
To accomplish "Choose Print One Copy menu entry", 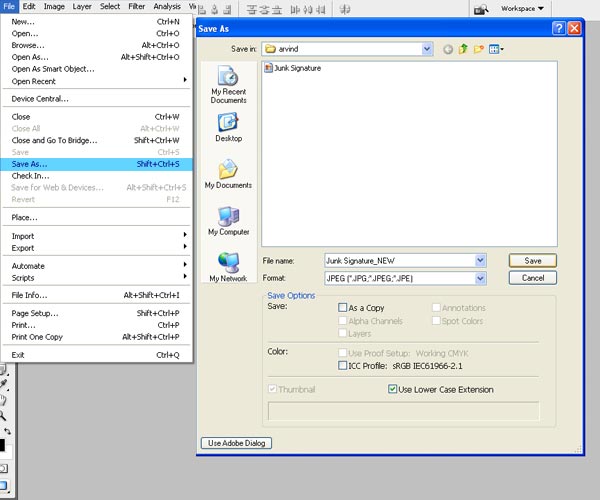I will pyautogui.click(x=96, y=337).
